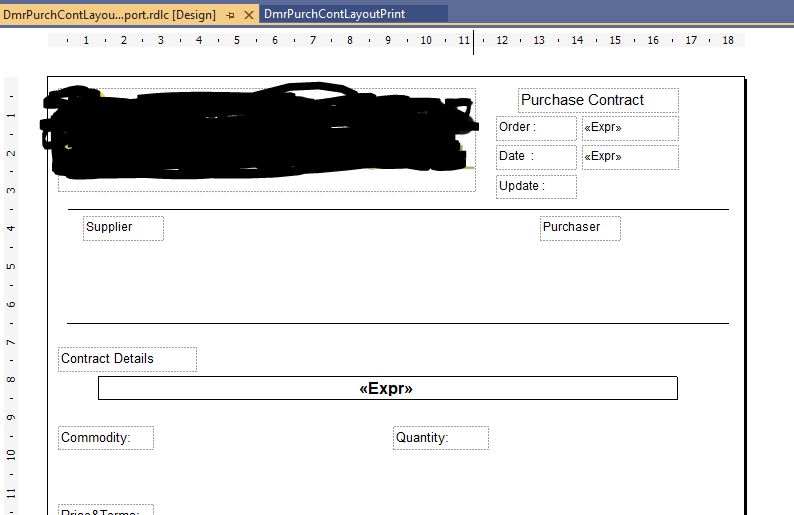Click the Supplier label textbox
This screenshot has height=515, width=794.
click(x=123, y=228)
